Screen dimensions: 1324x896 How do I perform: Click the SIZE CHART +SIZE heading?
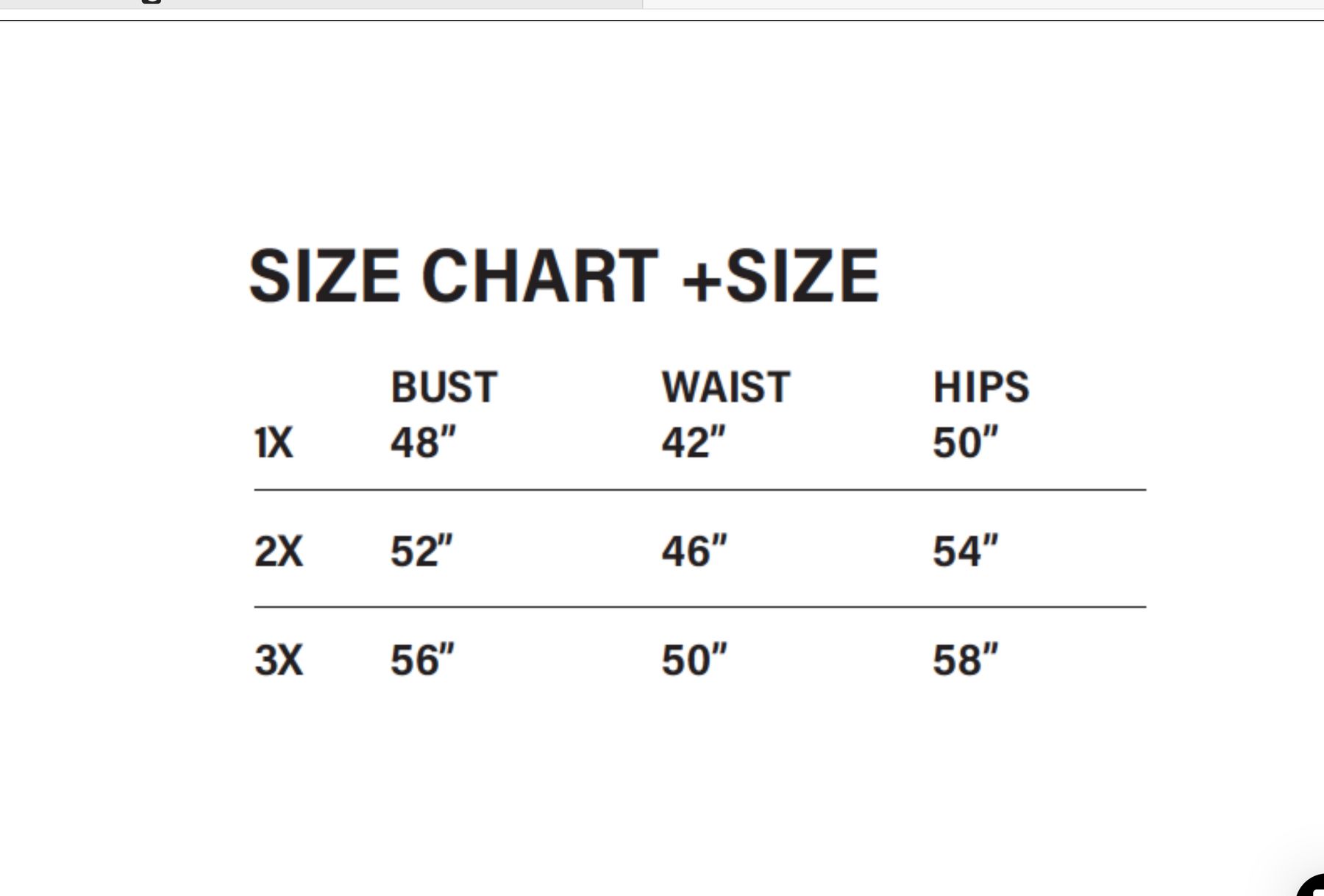[x=563, y=276]
